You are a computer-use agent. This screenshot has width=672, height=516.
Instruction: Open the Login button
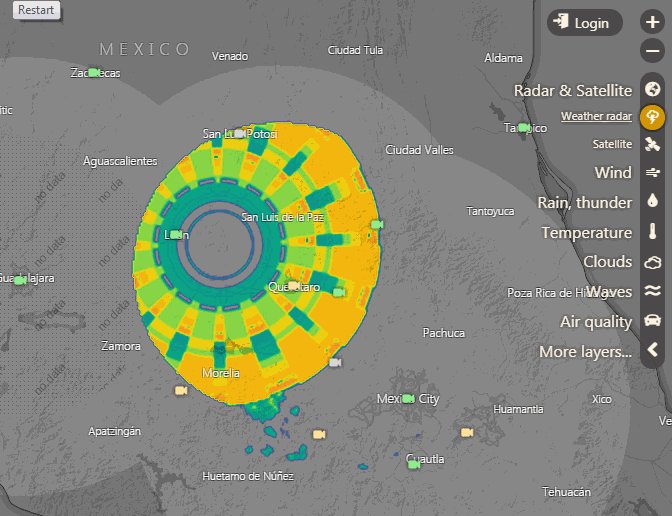[x=585, y=23]
